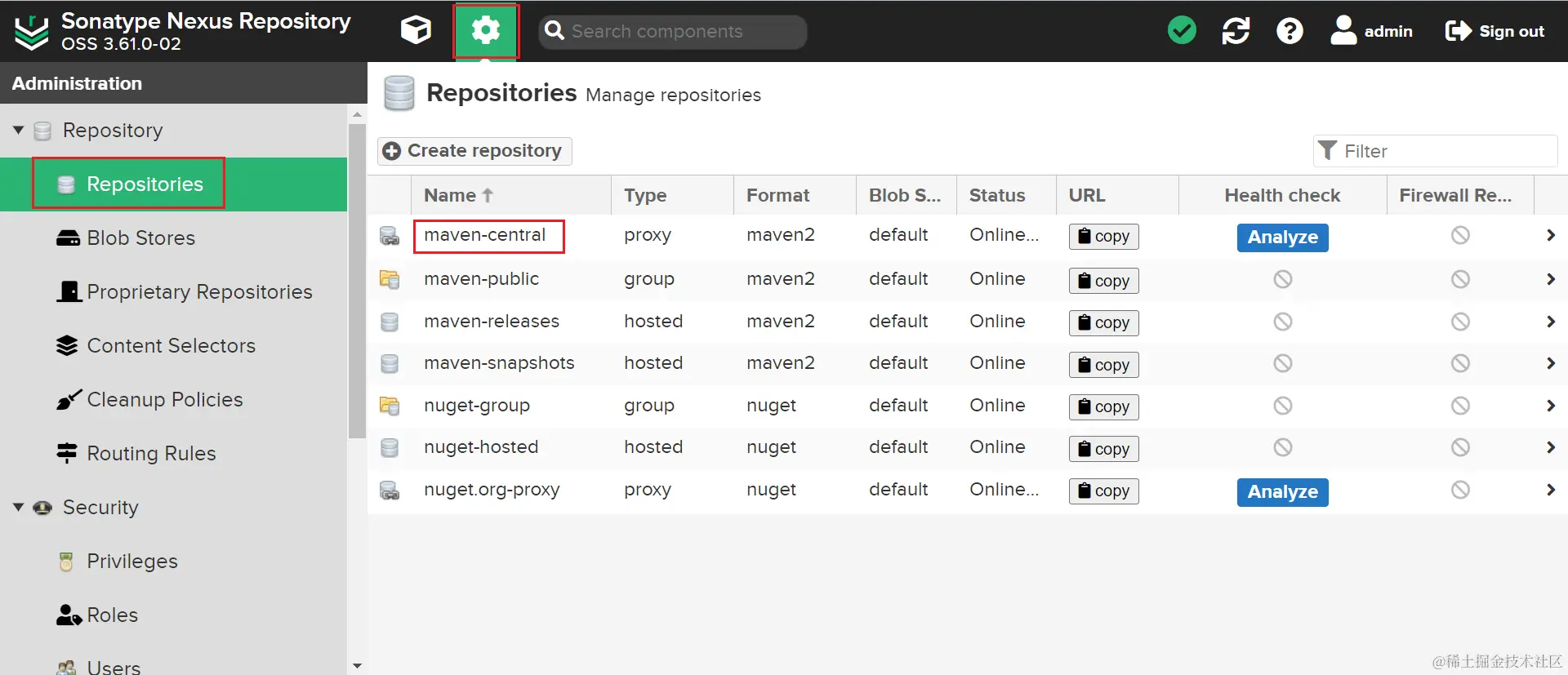Image resolution: width=1568 pixels, height=675 pixels.
Task: Copy the URL for nuget.org-proxy
Action: click(x=1103, y=491)
